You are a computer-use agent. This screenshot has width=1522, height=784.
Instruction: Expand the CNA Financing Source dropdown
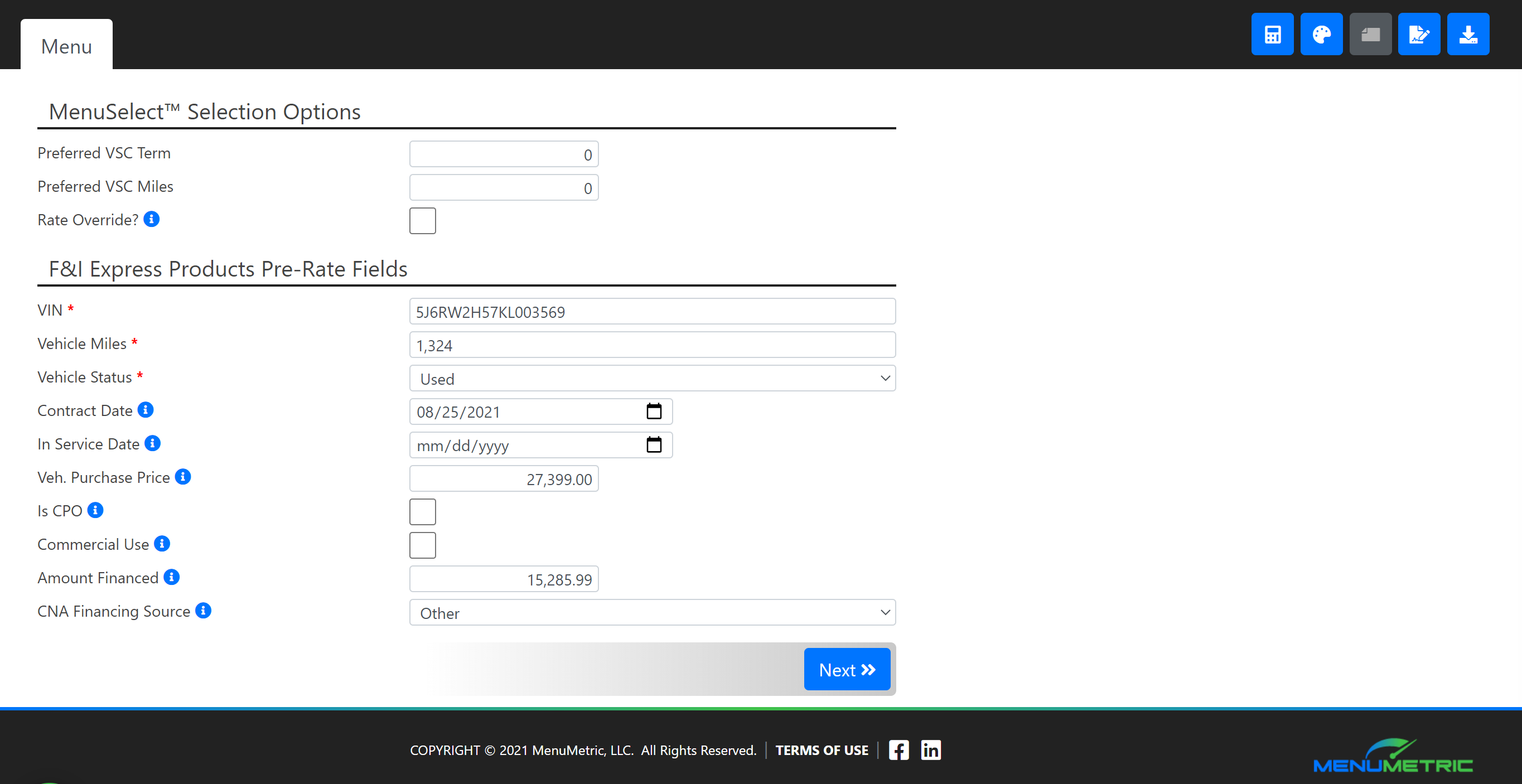[653, 613]
